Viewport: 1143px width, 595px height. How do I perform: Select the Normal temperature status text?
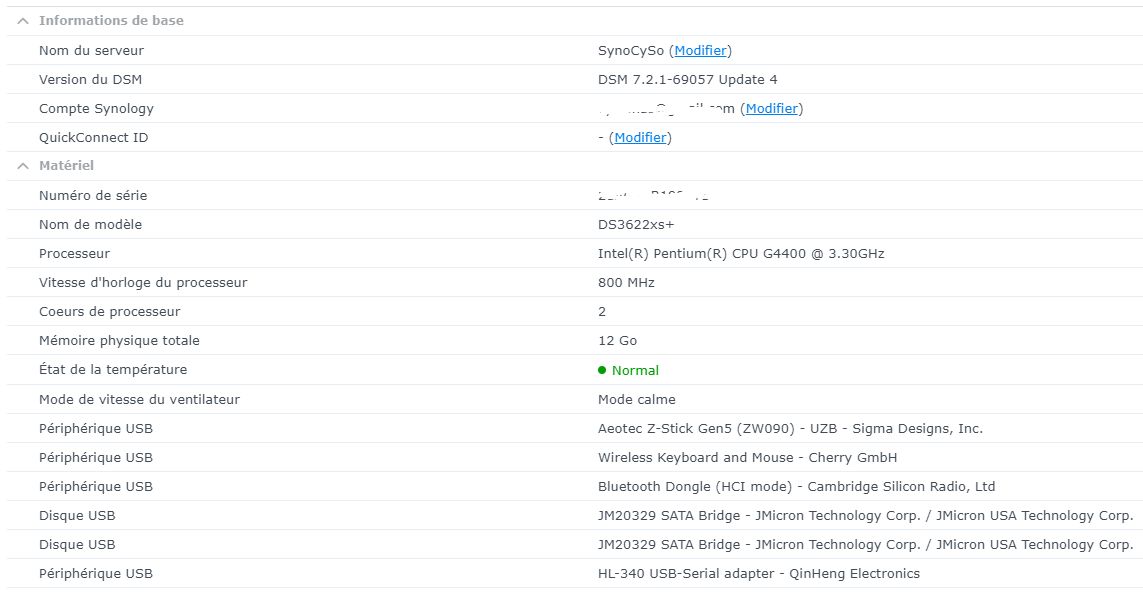[635, 371]
